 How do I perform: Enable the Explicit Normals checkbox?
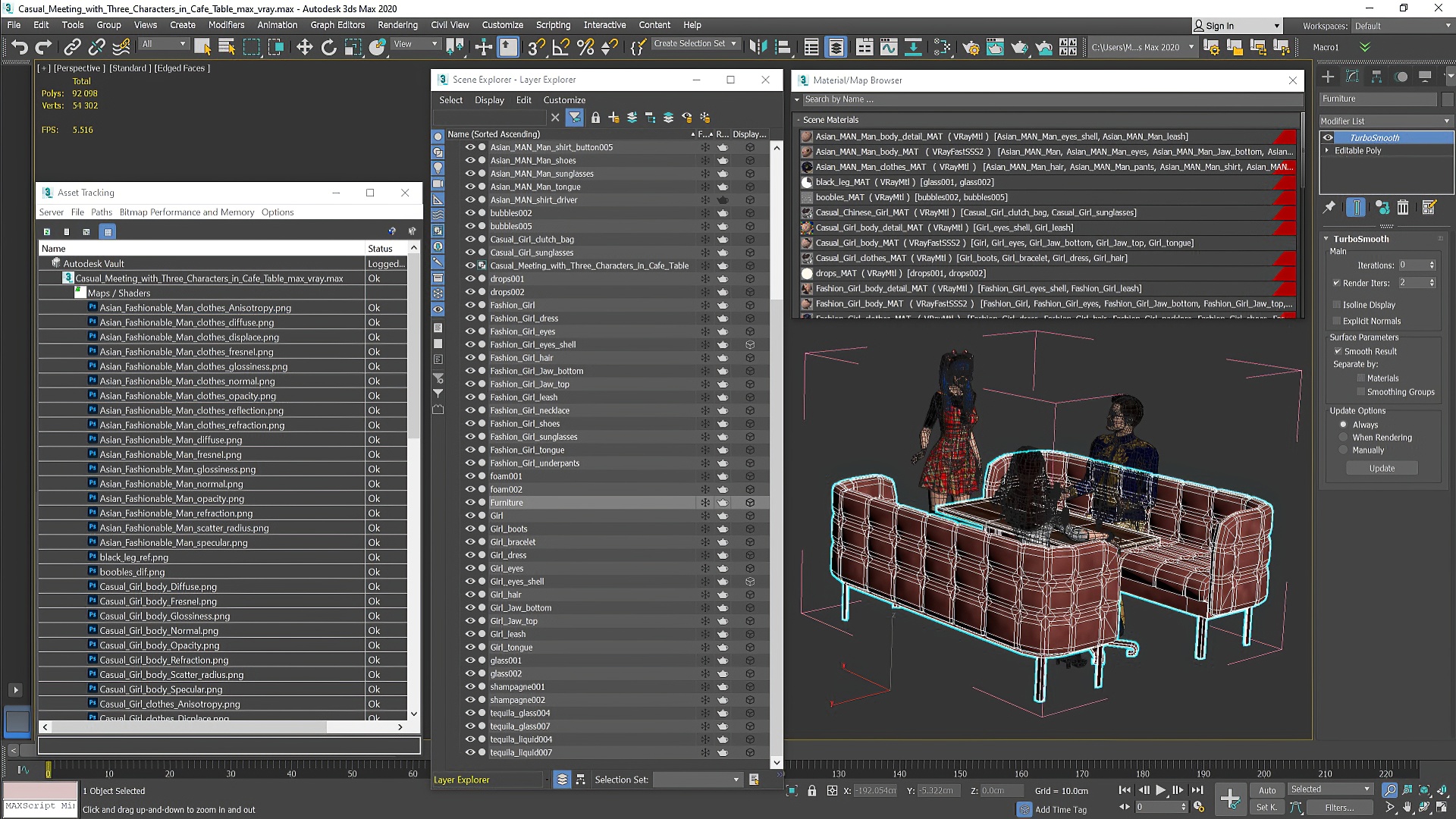[1337, 321]
